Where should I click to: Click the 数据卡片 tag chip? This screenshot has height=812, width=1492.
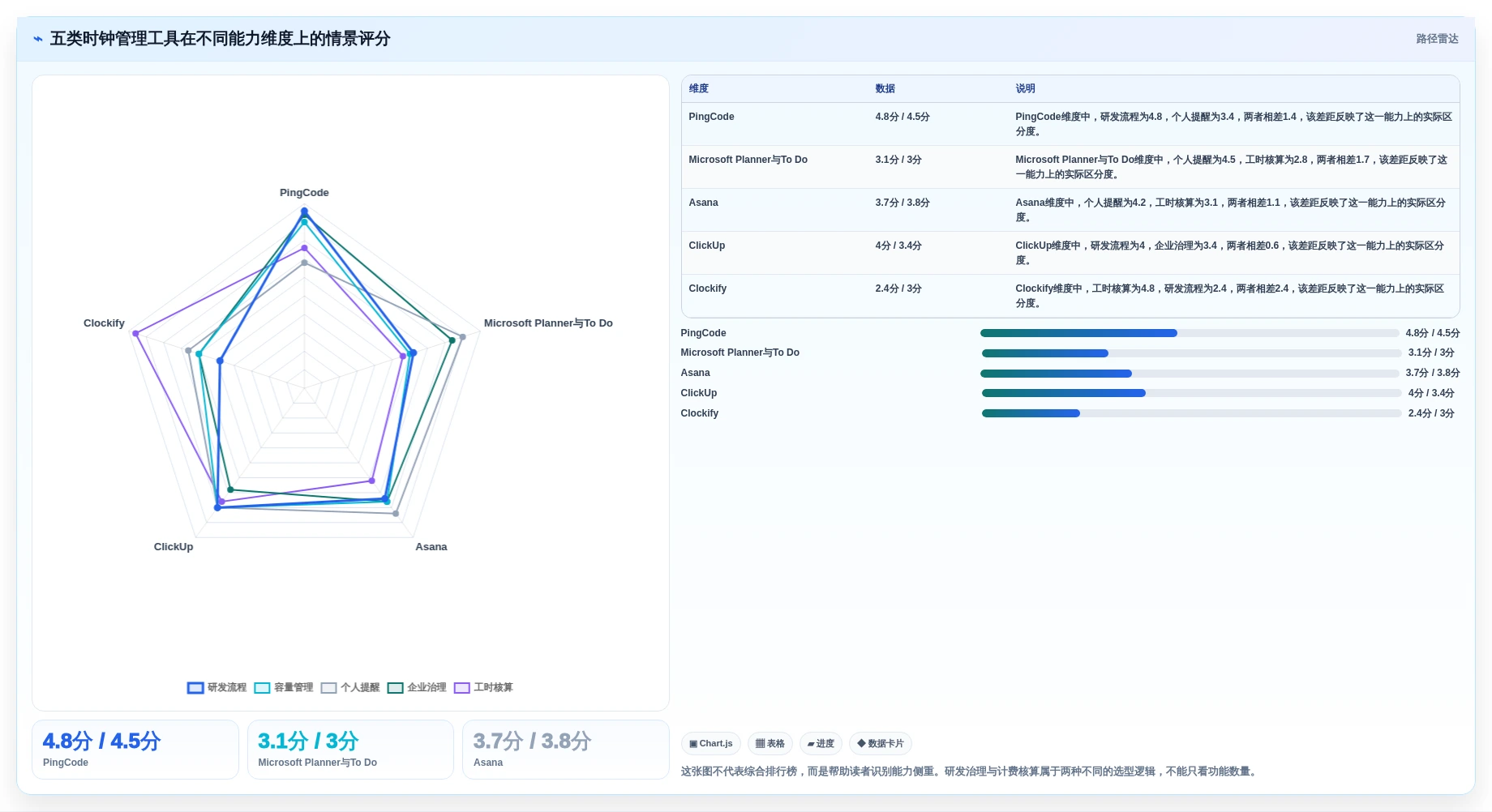pyautogui.click(x=881, y=744)
